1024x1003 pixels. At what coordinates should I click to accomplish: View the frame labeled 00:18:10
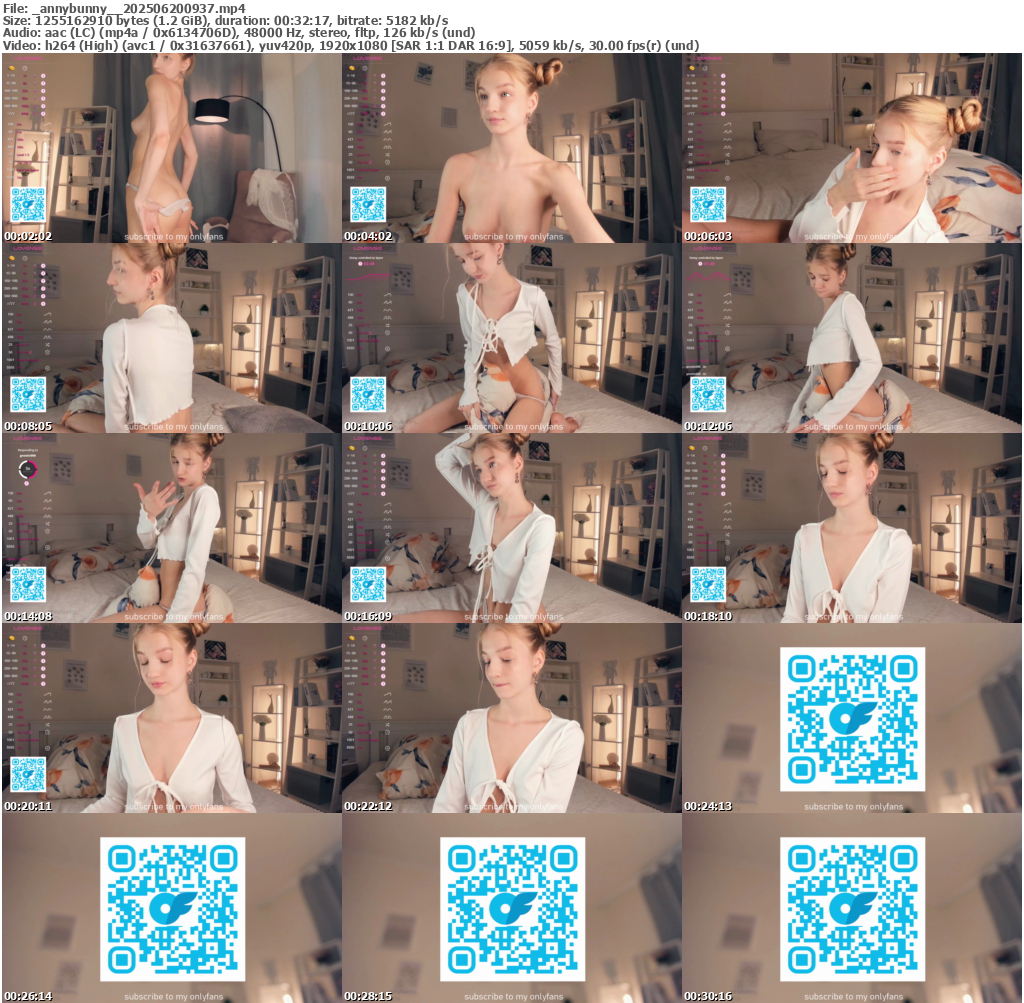tap(852, 528)
